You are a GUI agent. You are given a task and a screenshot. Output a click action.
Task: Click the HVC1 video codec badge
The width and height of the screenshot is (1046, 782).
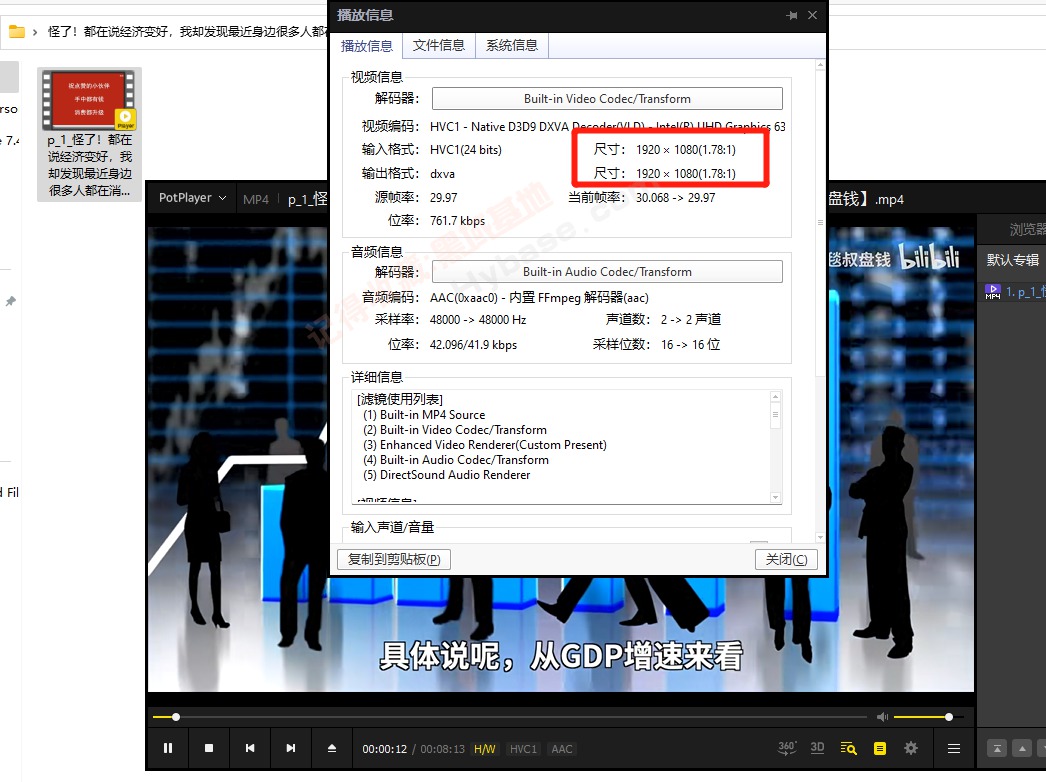(524, 749)
